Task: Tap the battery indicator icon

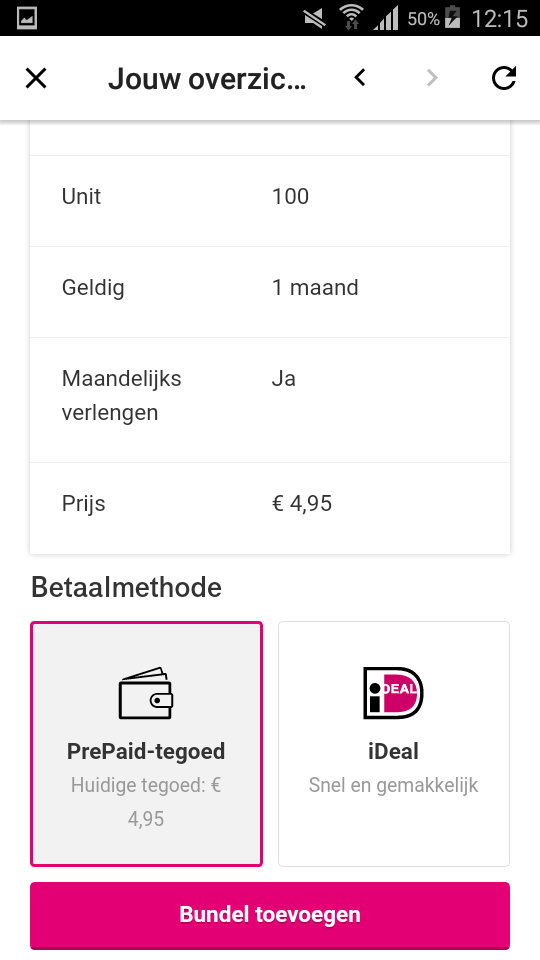Action: point(452,18)
